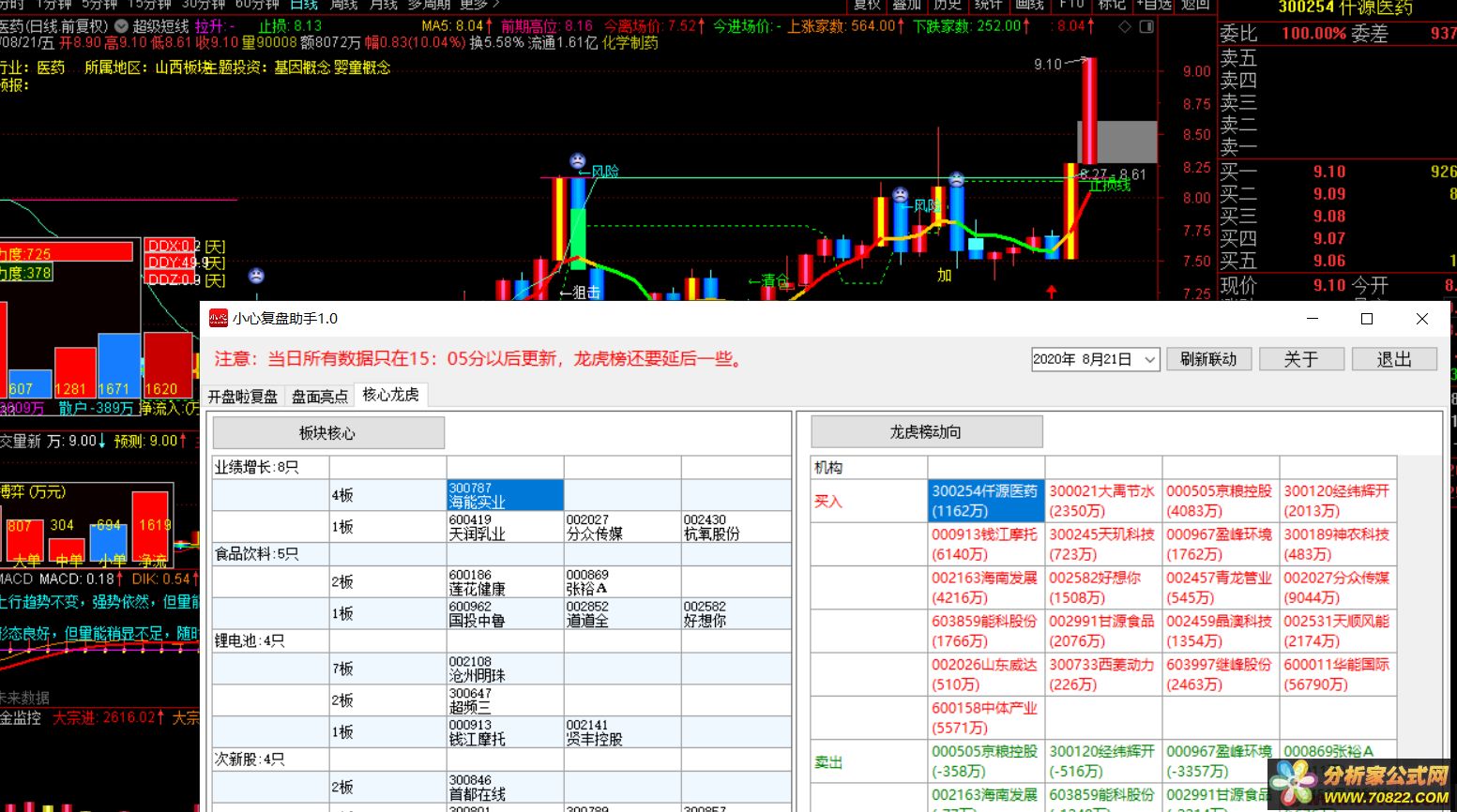Close the 小心复盘助手 window
The height and width of the screenshot is (812, 1457).
tap(1422, 319)
